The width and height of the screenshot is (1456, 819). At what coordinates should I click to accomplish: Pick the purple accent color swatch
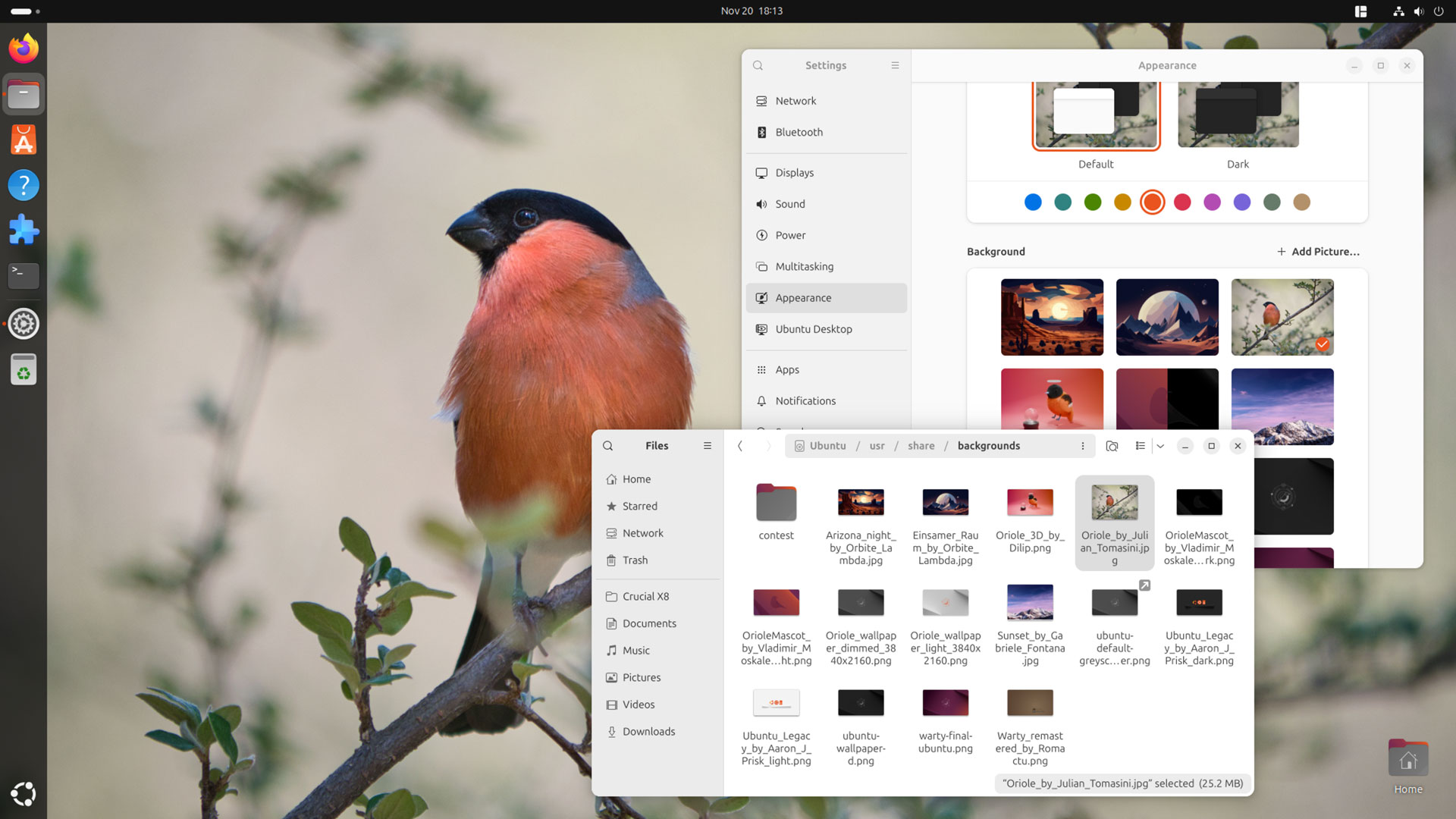[1242, 202]
